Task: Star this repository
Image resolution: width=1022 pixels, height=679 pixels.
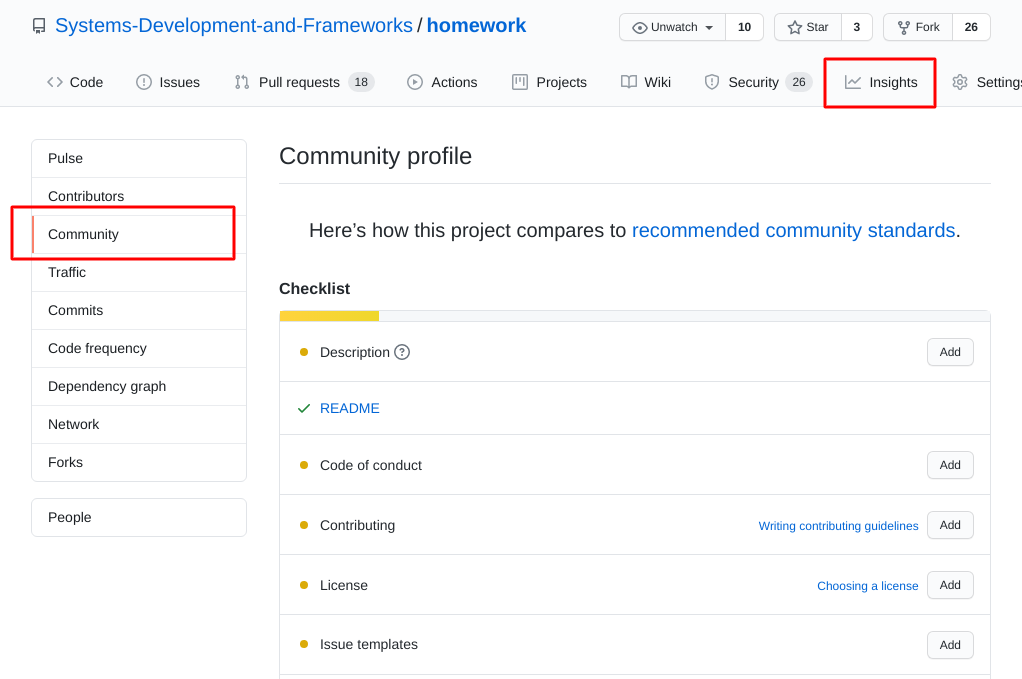Action: pos(808,27)
